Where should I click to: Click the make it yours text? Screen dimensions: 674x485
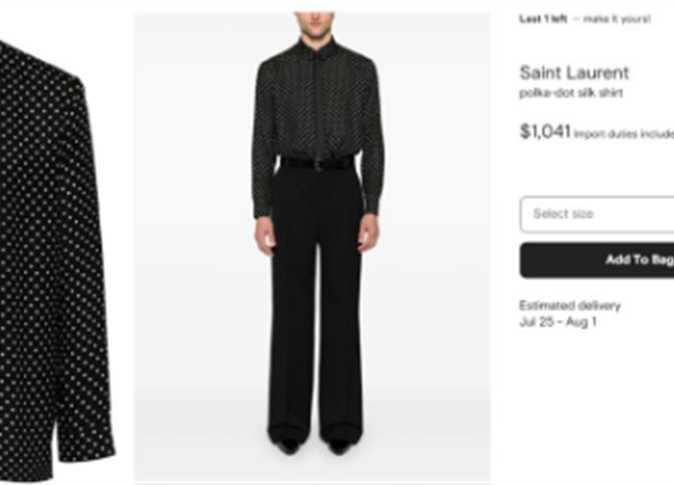(x=617, y=19)
